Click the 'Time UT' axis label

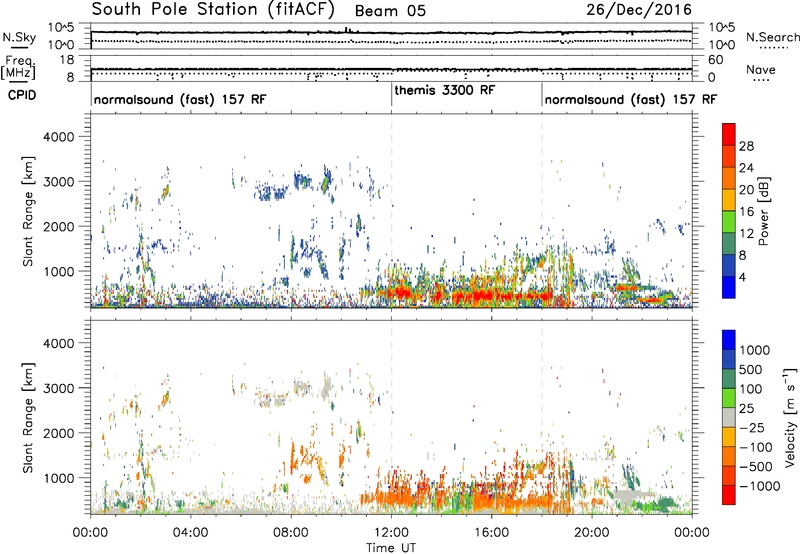click(x=391, y=548)
